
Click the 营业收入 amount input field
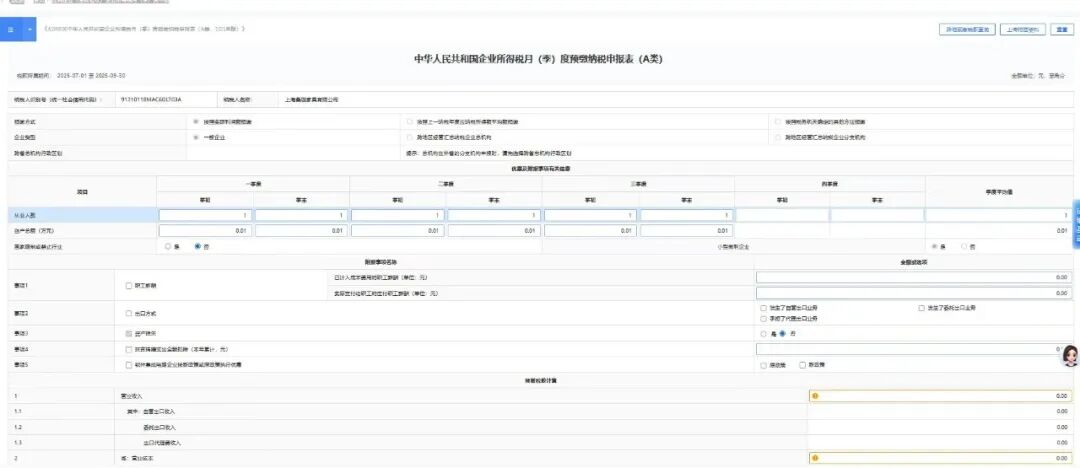point(943,396)
